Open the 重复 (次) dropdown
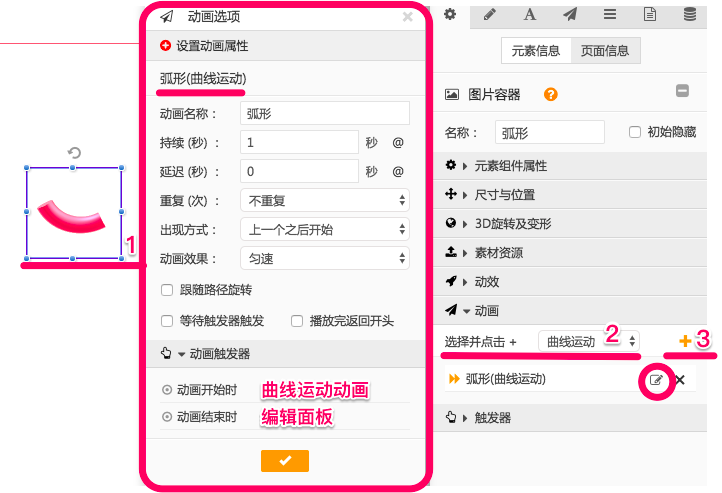722x493 pixels. click(325, 200)
